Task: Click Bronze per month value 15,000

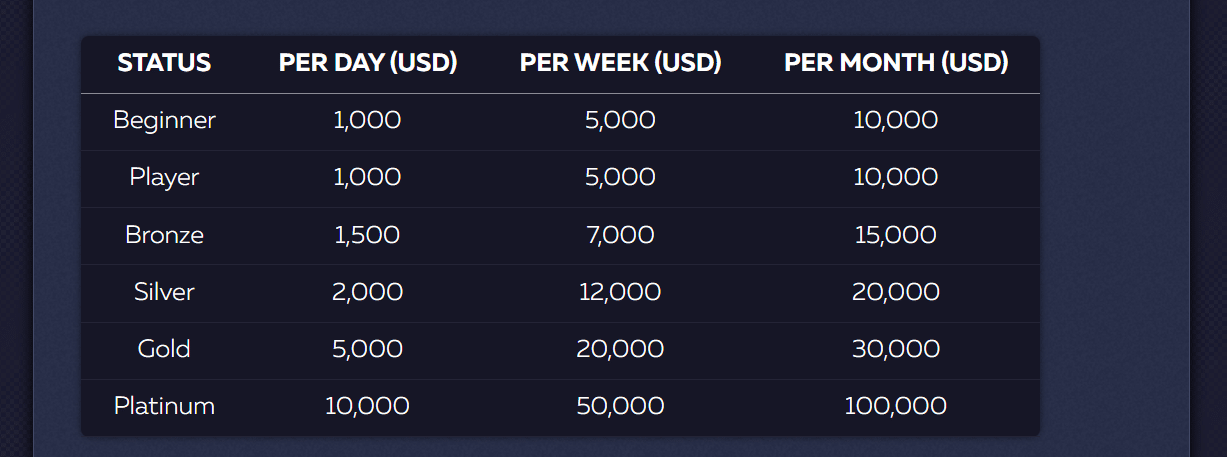Action: (x=896, y=235)
